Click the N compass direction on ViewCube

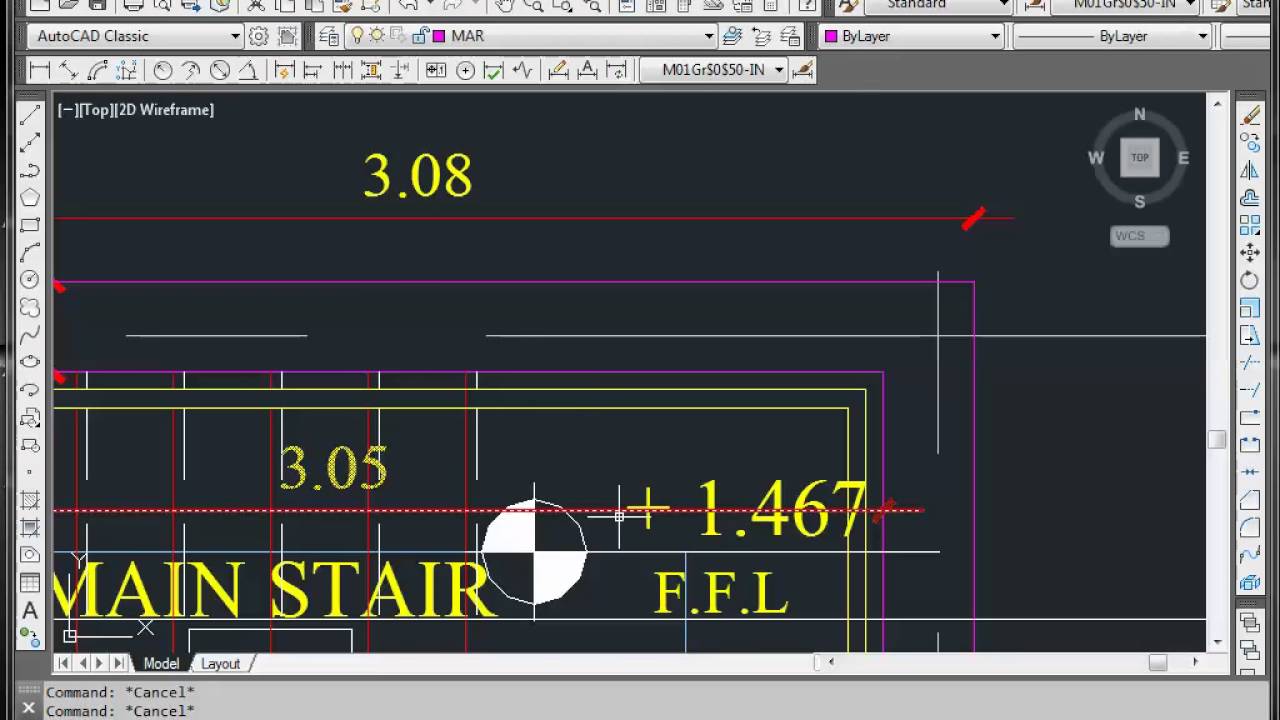1139,114
